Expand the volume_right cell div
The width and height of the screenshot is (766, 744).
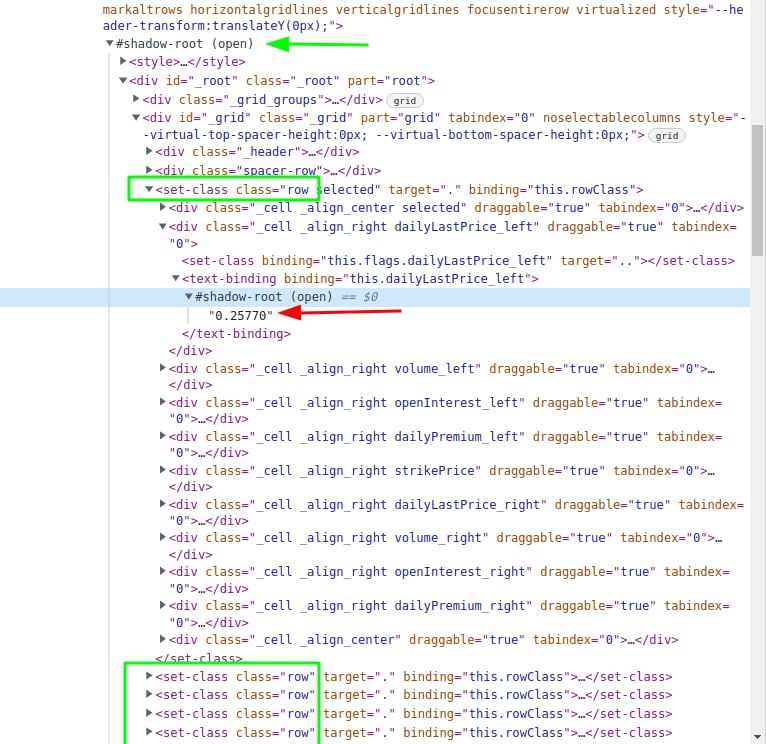pos(163,537)
